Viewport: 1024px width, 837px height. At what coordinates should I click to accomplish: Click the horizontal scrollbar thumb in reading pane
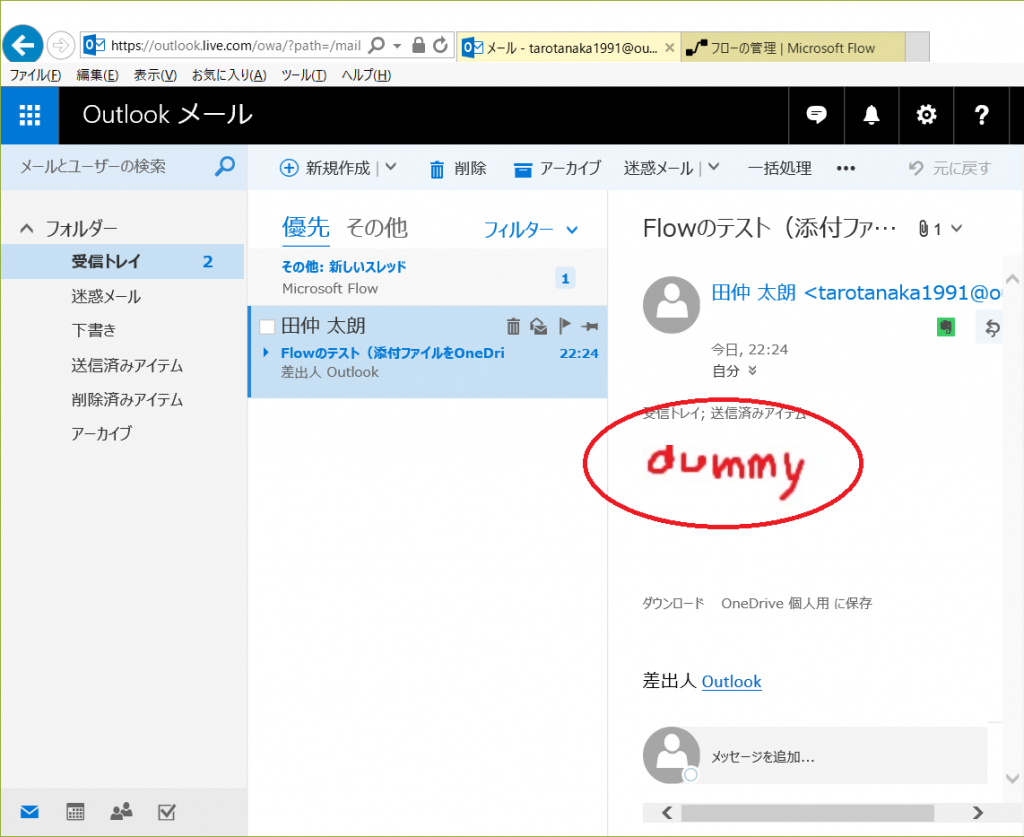click(807, 813)
